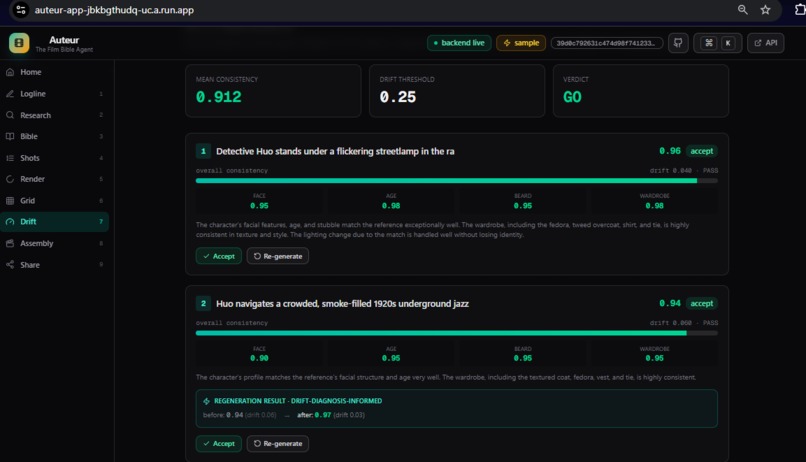
Task: Click the Assembly icon in sidebar
Action: click(x=10, y=243)
